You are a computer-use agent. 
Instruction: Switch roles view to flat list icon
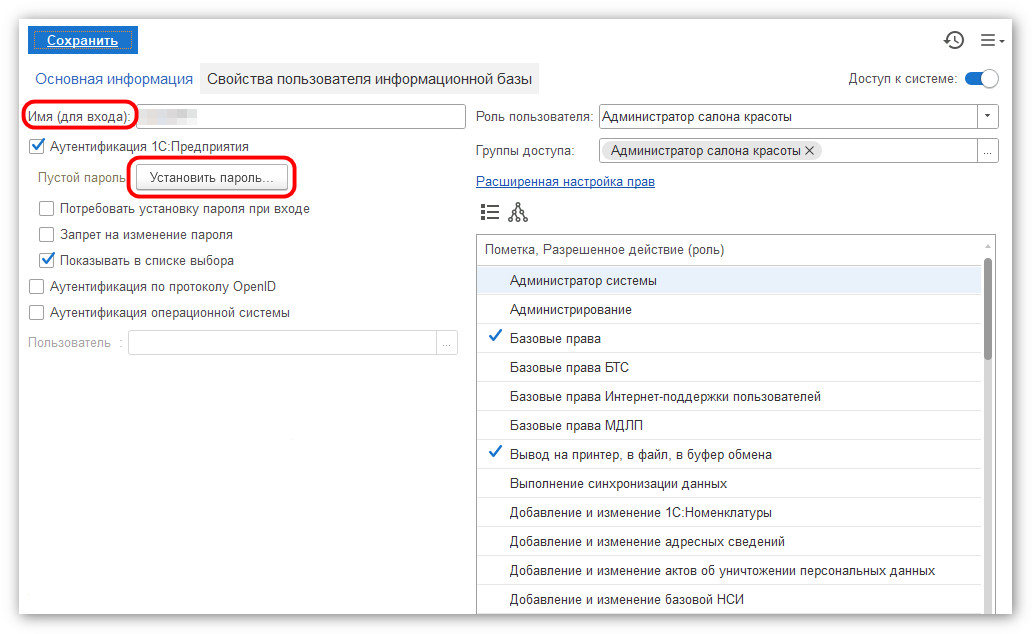(490, 212)
